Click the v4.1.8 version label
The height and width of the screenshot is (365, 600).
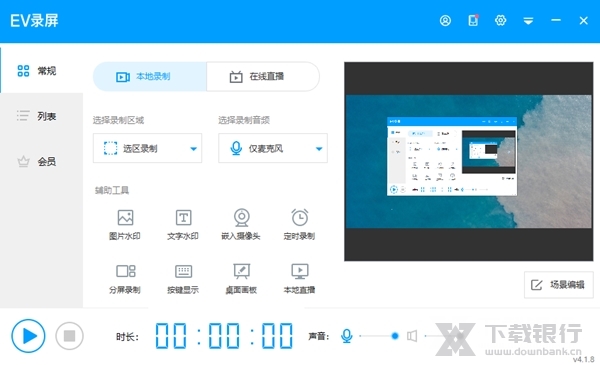584,360
